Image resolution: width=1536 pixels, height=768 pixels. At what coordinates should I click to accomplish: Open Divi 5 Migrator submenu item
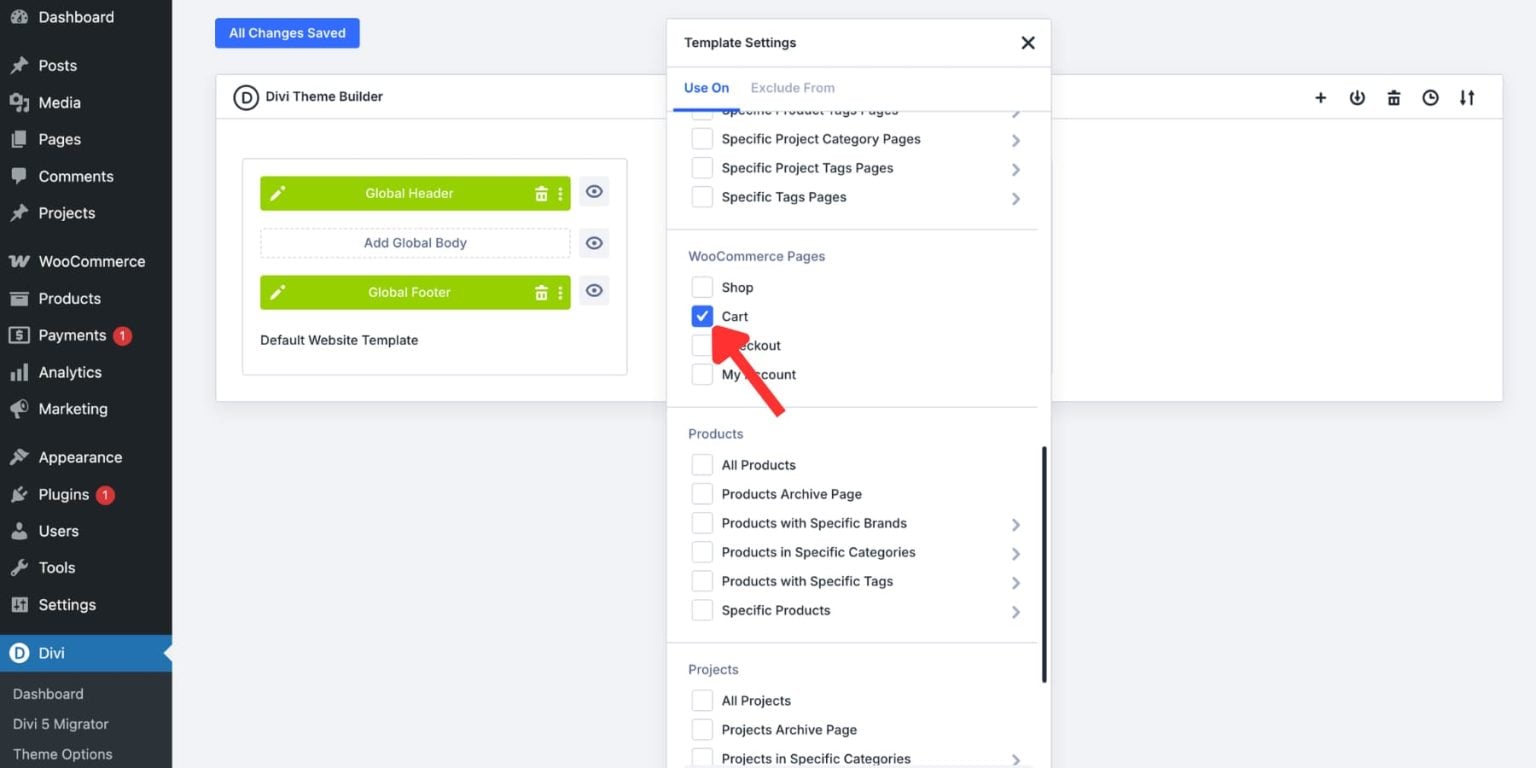61,724
